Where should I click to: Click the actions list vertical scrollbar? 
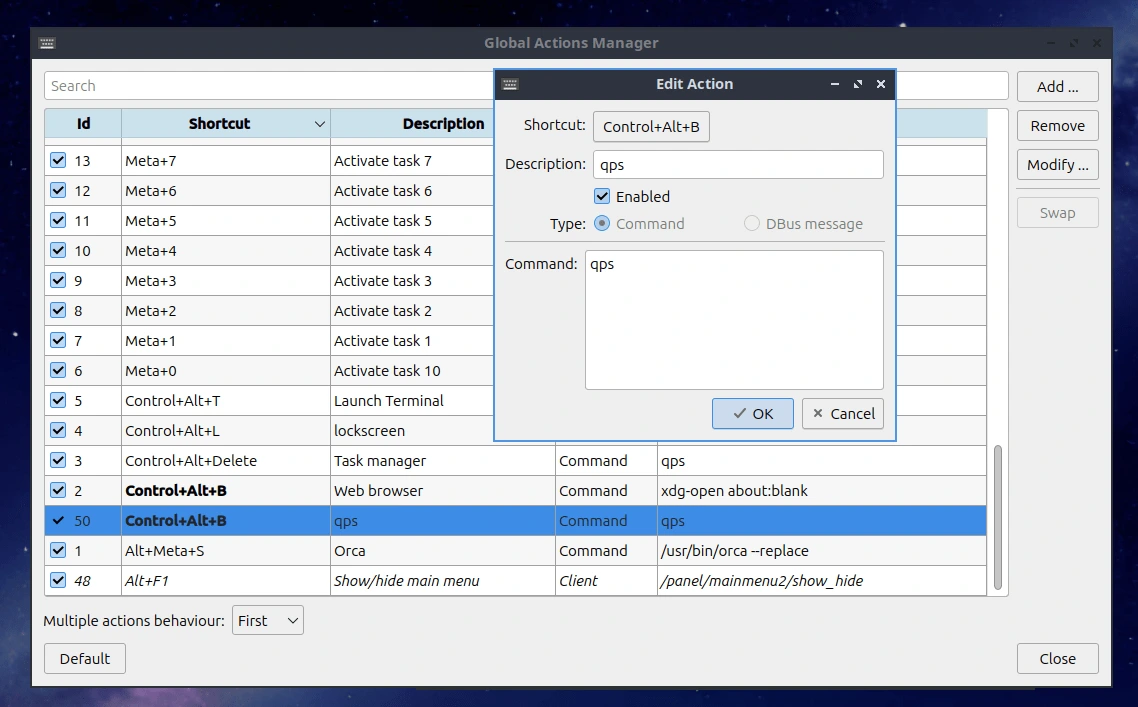point(998,518)
